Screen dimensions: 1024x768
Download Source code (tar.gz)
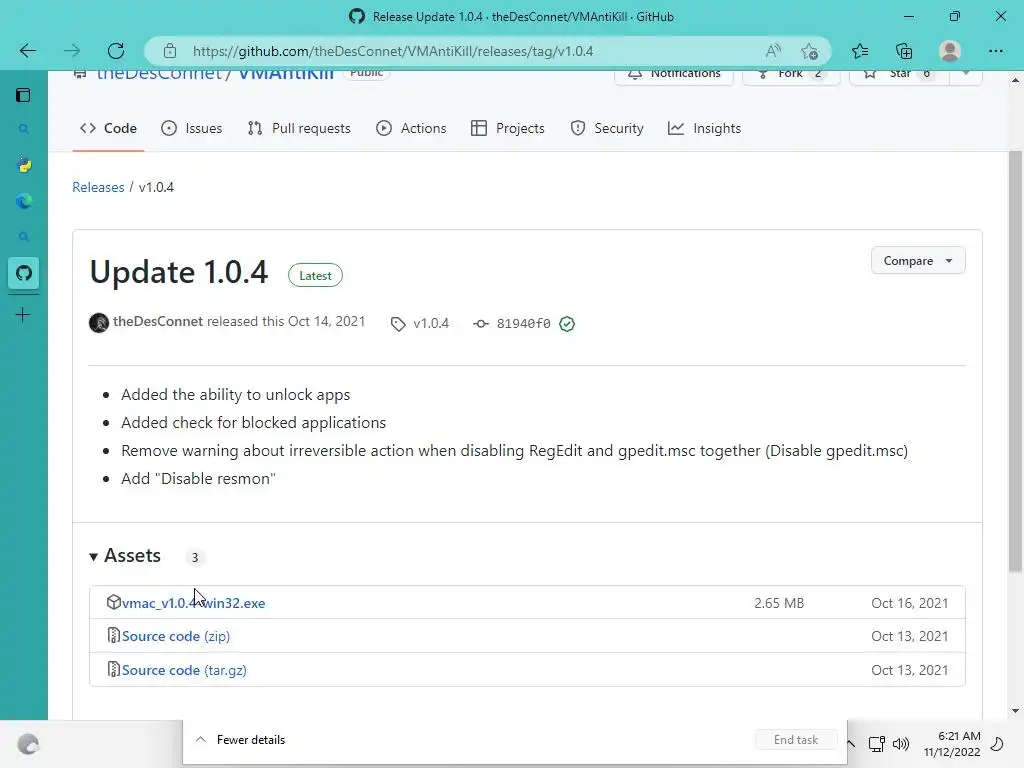[x=184, y=670]
